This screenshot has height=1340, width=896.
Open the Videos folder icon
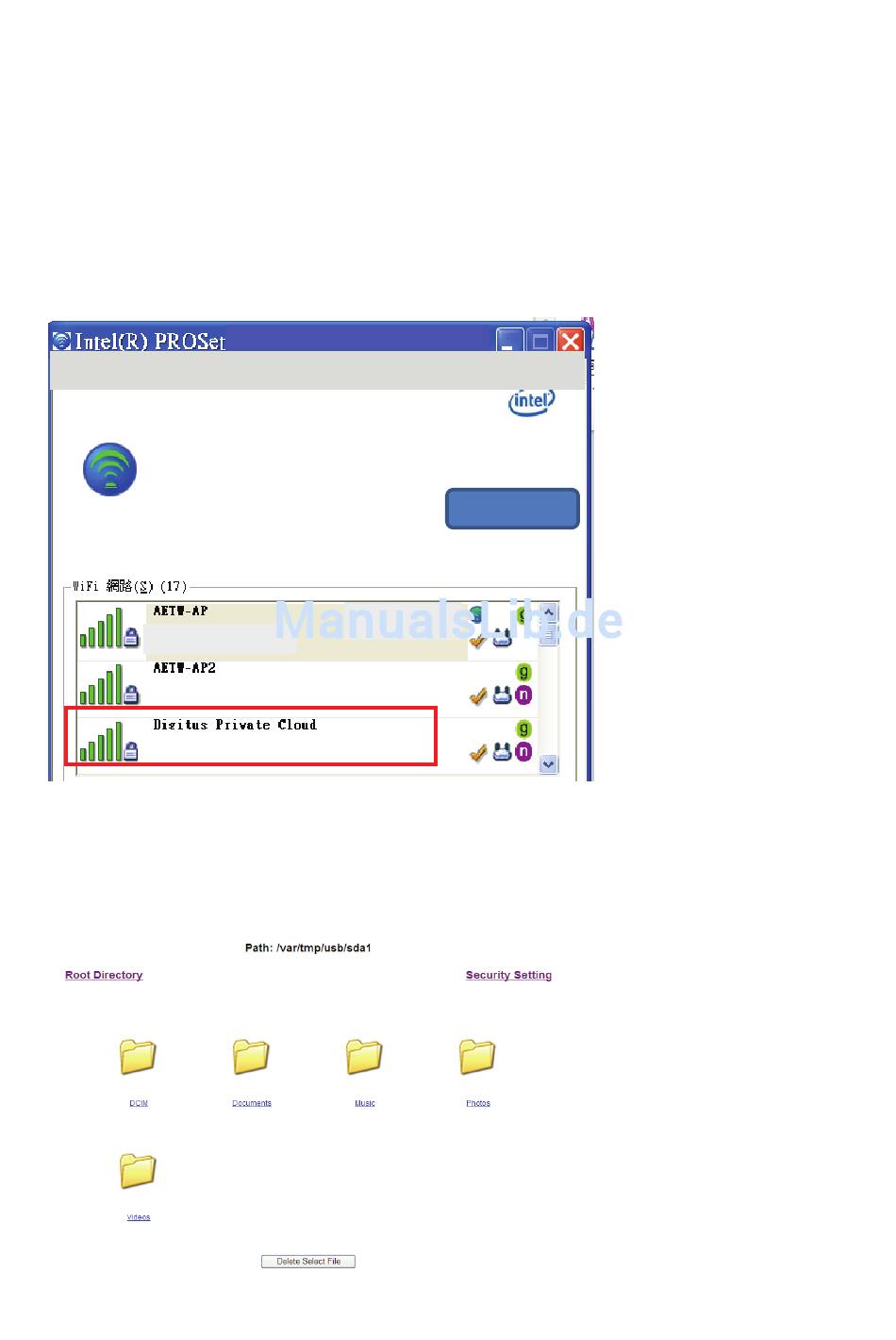pyautogui.click(x=138, y=1171)
